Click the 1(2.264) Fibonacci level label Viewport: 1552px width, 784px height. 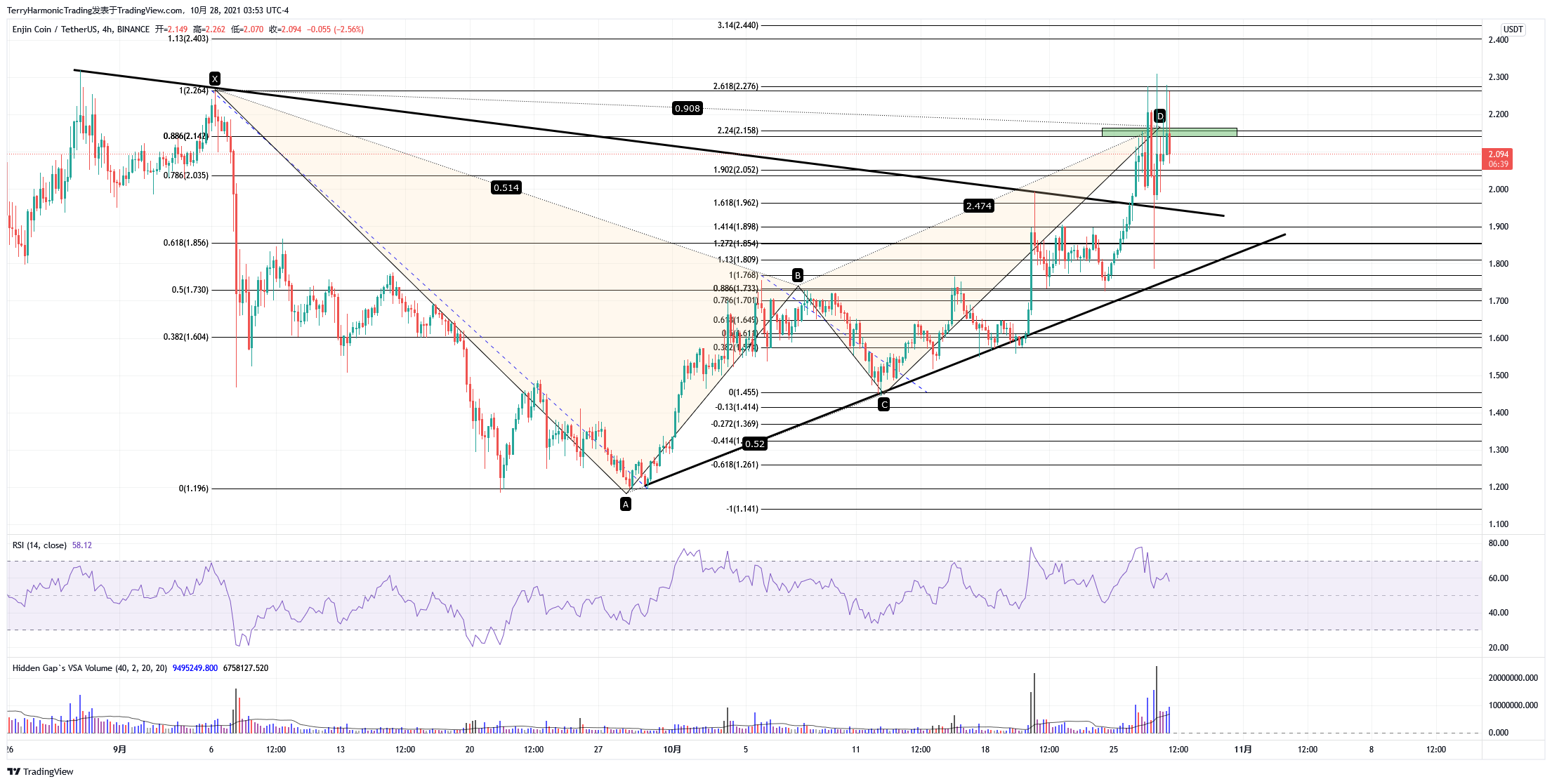[194, 91]
